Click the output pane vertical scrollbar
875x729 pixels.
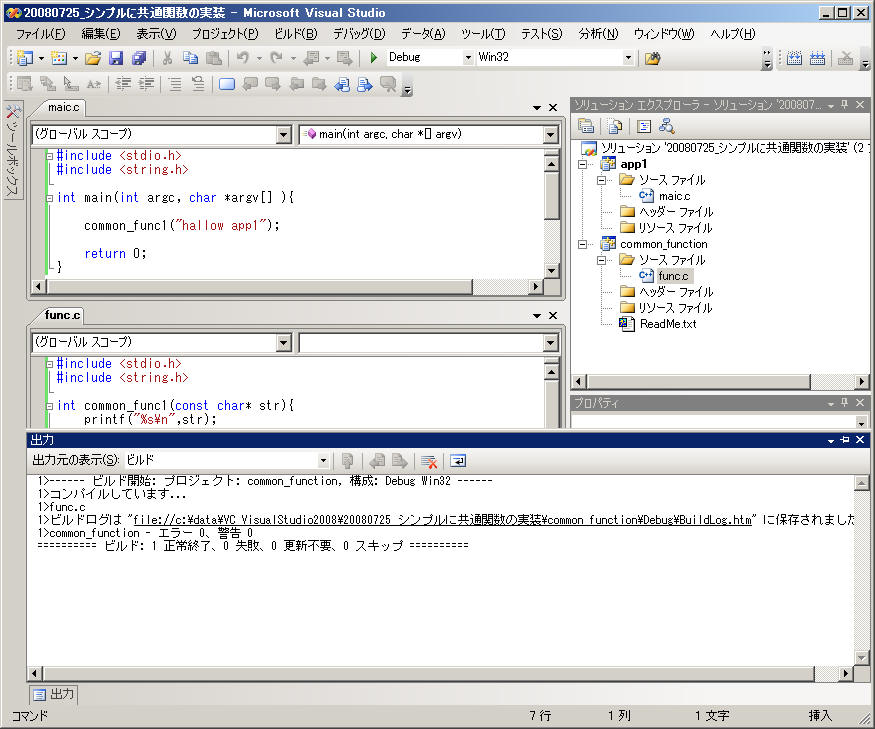click(862, 570)
